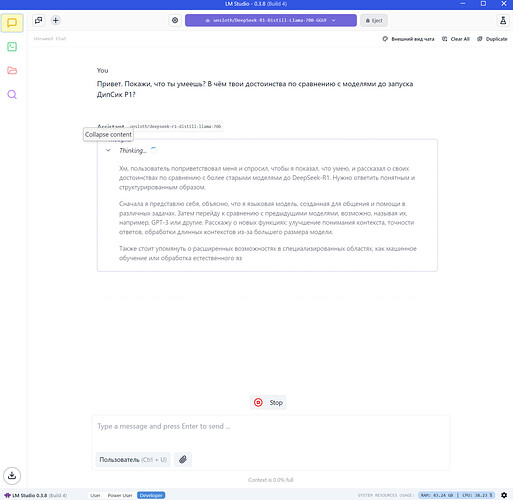Screen dimensions: 513x500
Task: Eject the loaded model
Action: tap(374, 21)
